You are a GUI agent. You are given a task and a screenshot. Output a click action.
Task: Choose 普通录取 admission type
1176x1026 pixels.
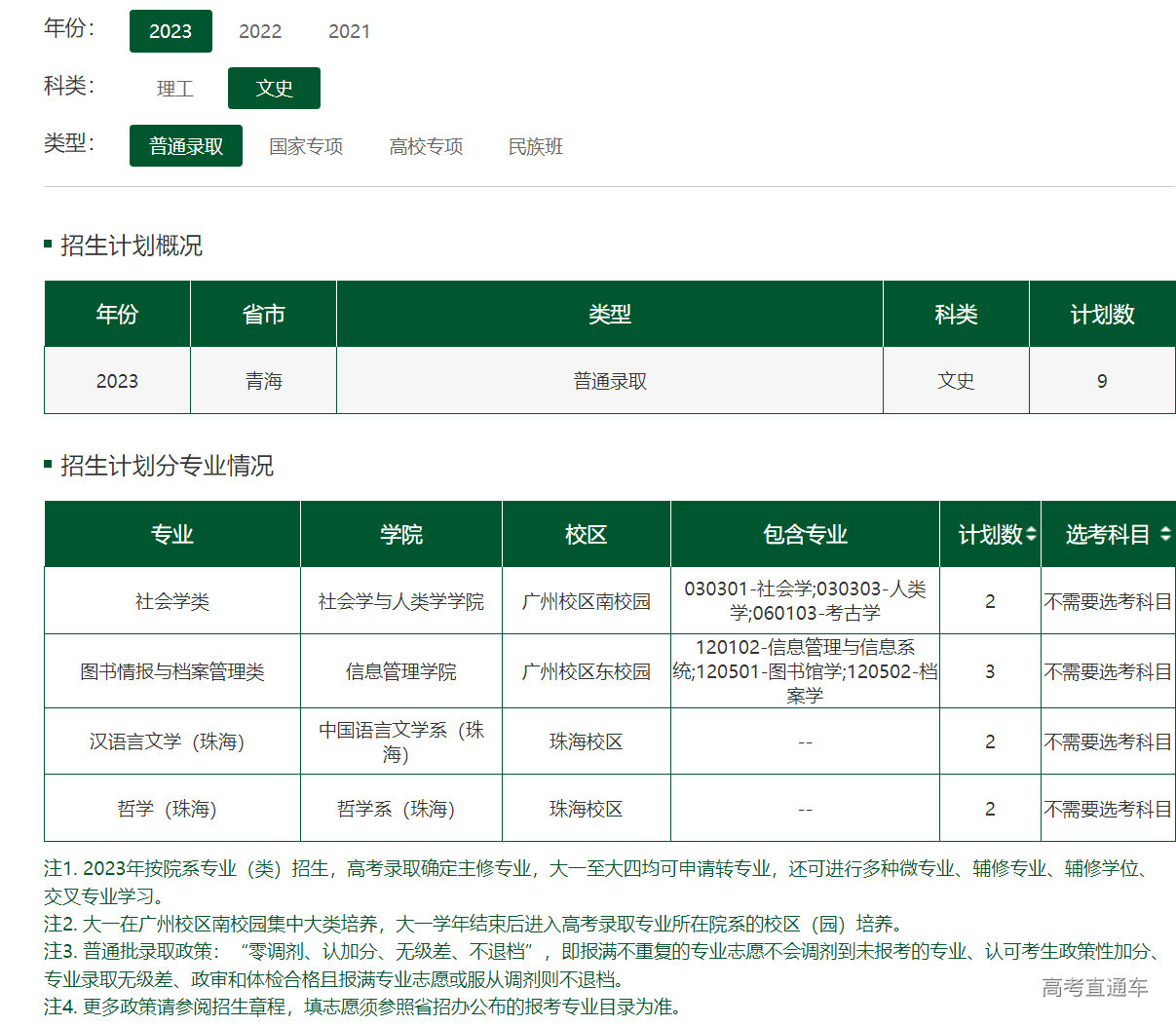coord(186,146)
